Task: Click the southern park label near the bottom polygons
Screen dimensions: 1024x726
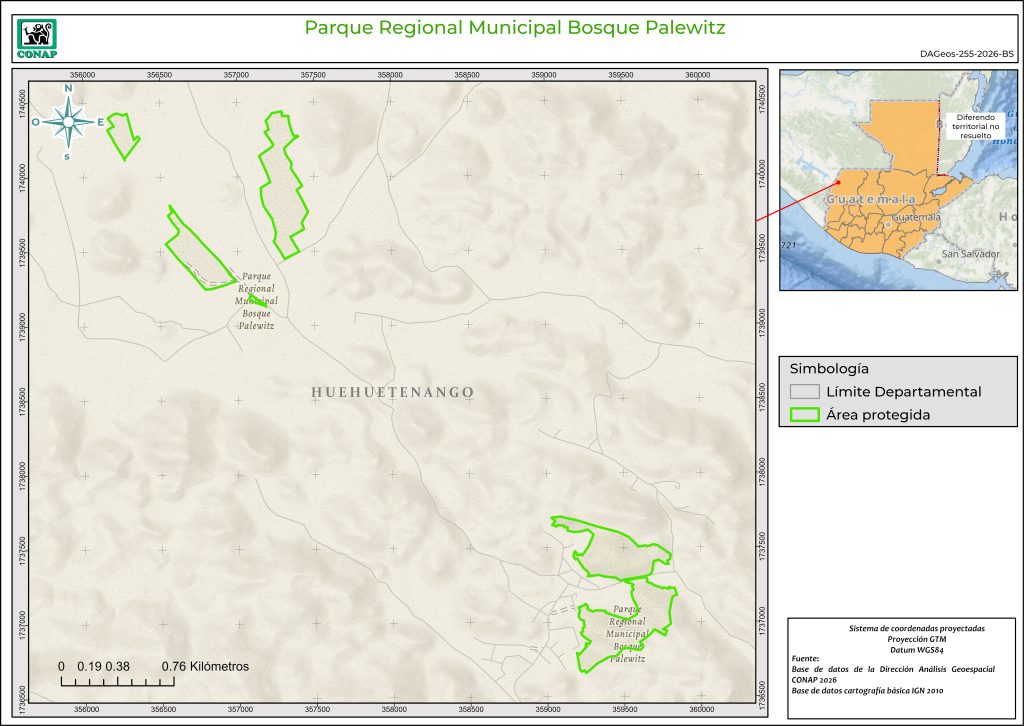Action: [x=626, y=633]
